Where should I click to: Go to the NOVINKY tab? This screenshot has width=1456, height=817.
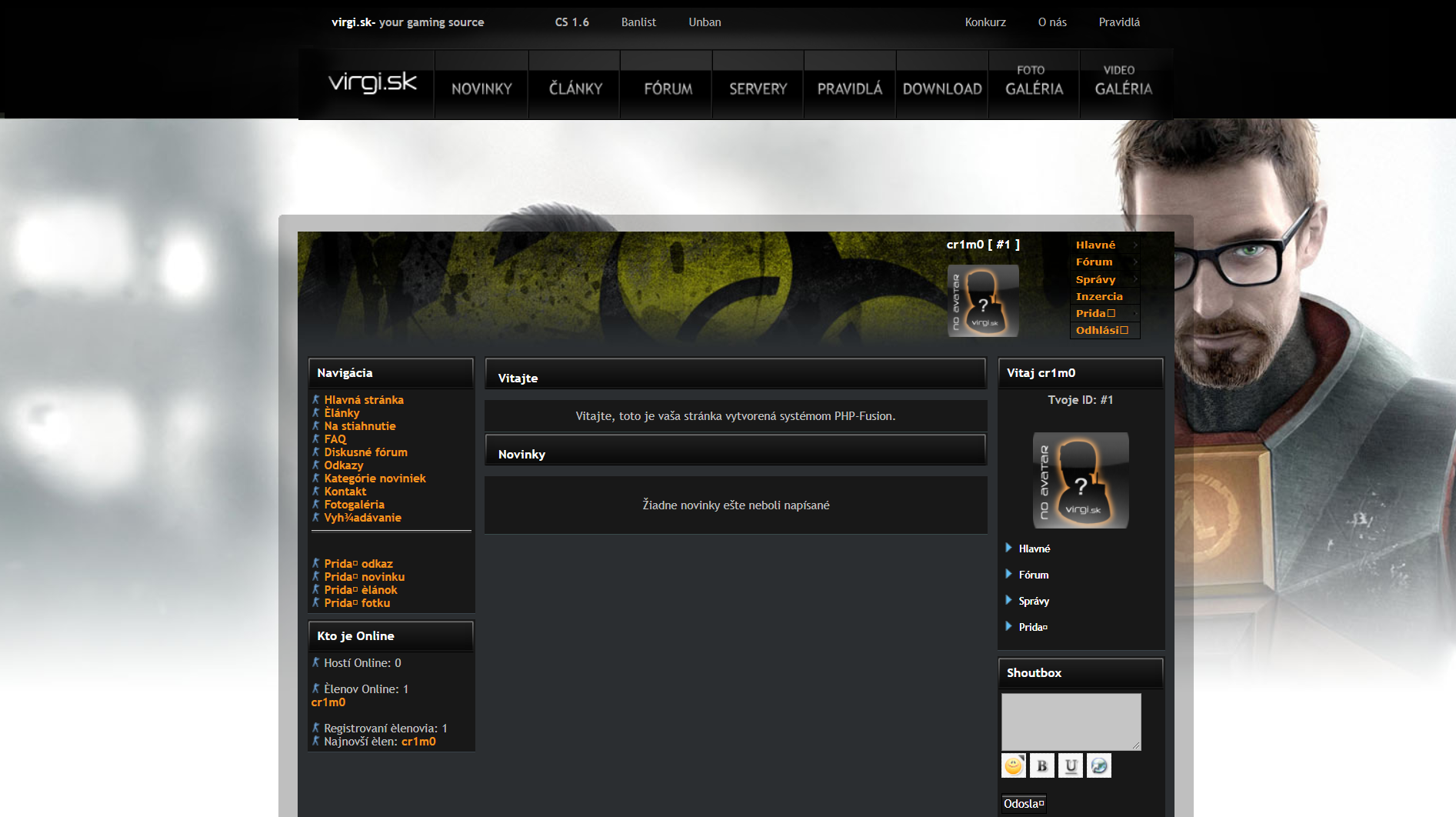[481, 85]
